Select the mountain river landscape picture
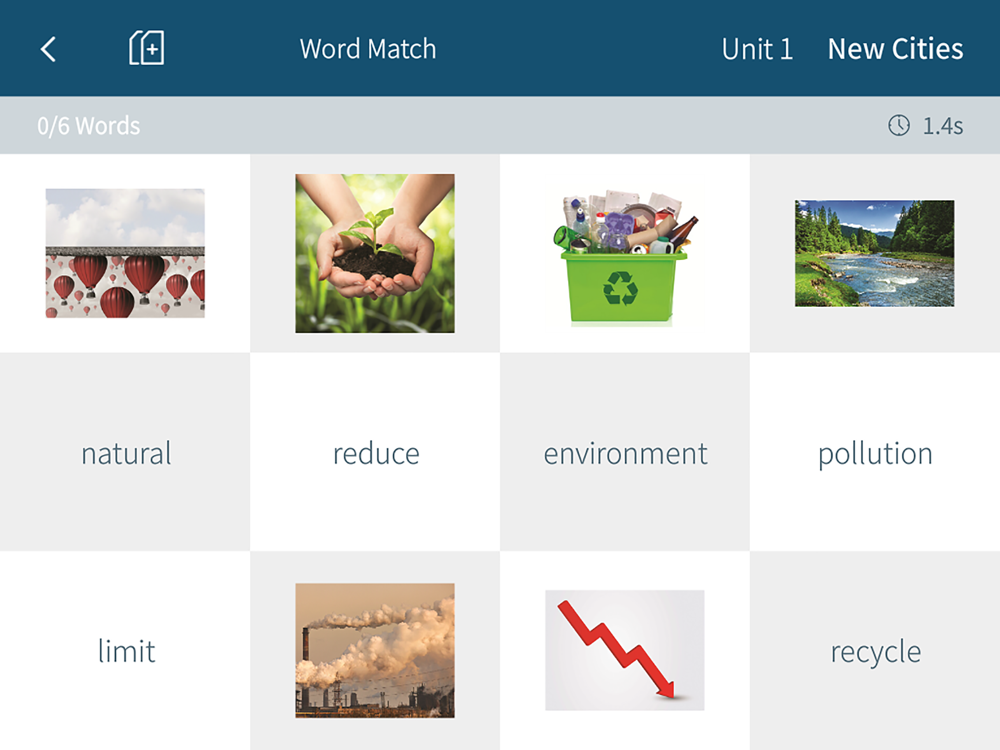The height and width of the screenshot is (750, 1000). coord(874,253)
